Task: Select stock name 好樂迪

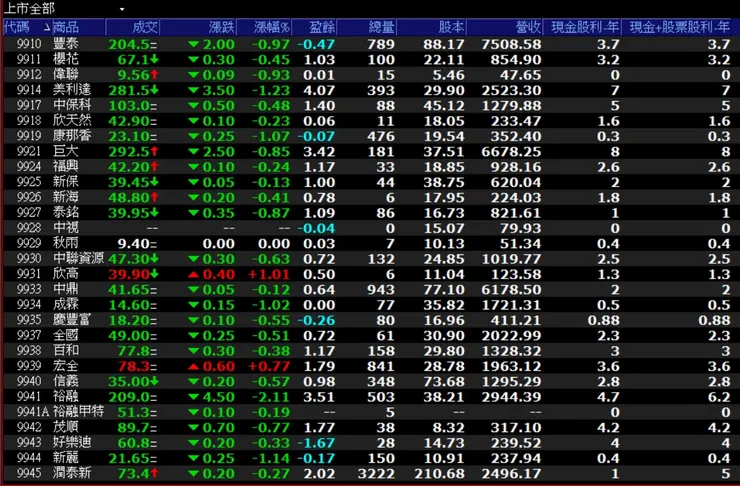Action: pyautogui.click(x=72, y=442)
